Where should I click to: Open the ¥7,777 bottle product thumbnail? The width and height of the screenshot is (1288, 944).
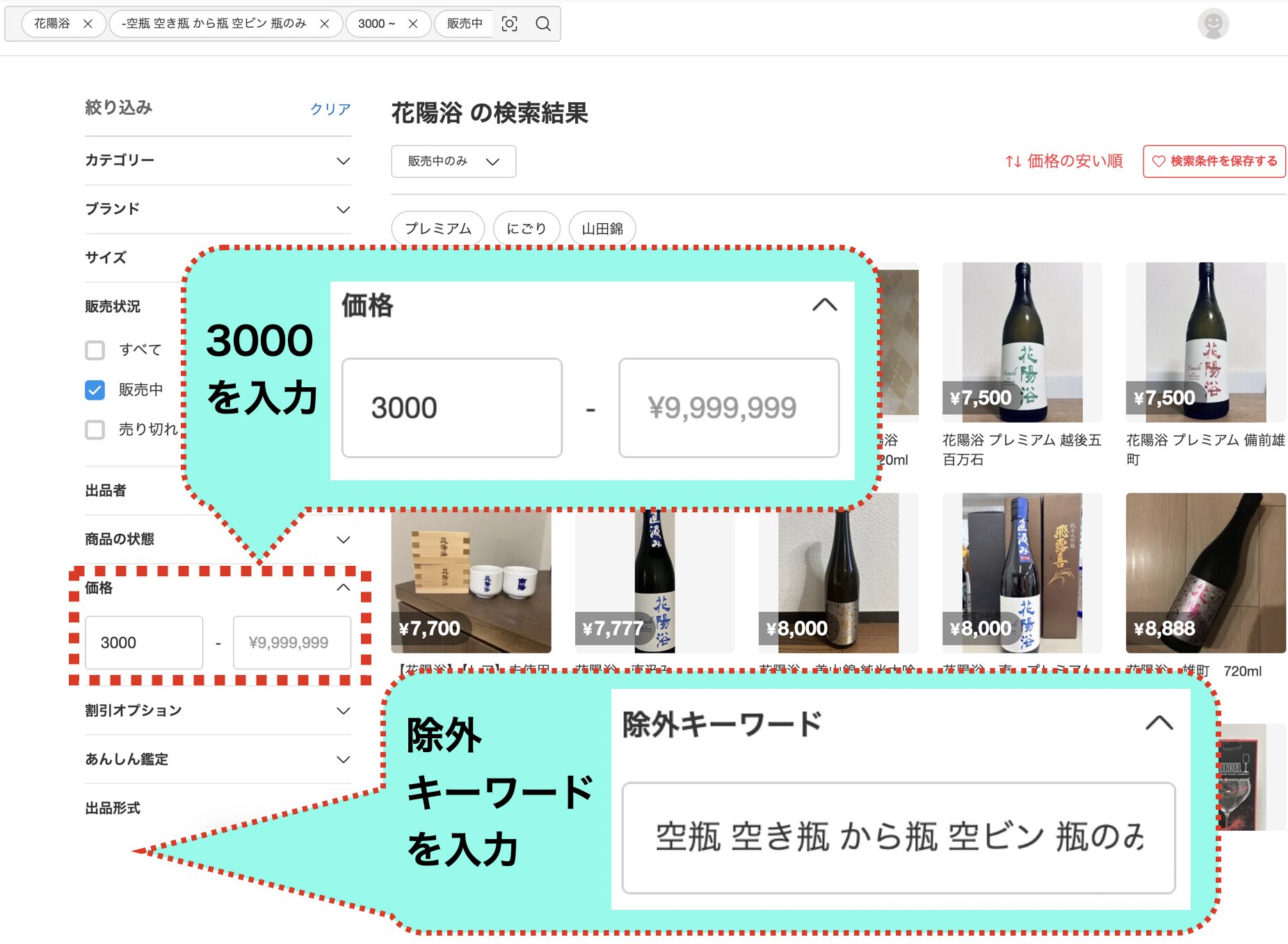[x=654, y=581]
